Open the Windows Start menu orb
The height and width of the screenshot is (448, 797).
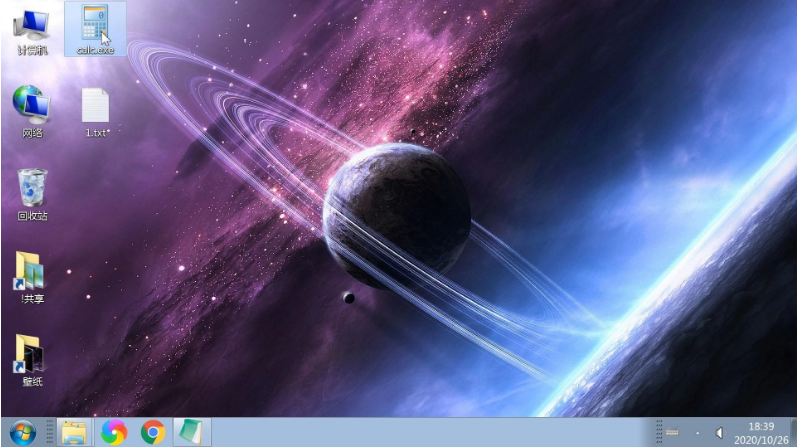click(x=22, y=432)
